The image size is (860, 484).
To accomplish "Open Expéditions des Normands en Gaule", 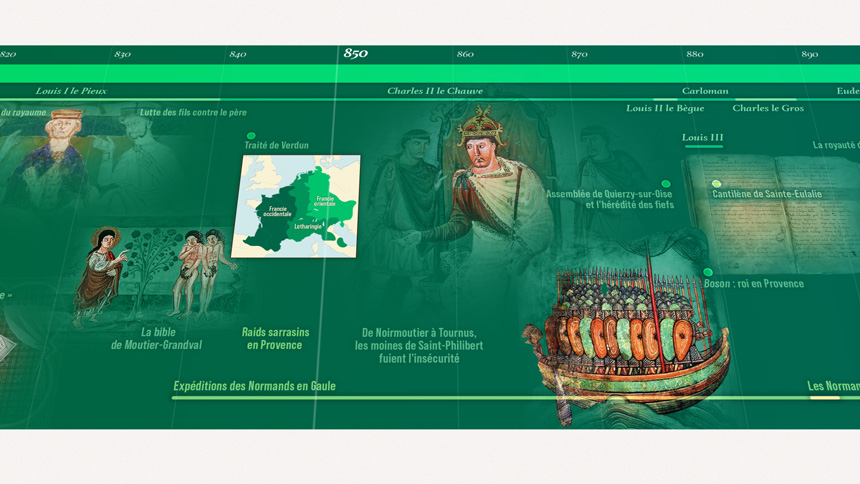I will point(254,386).
